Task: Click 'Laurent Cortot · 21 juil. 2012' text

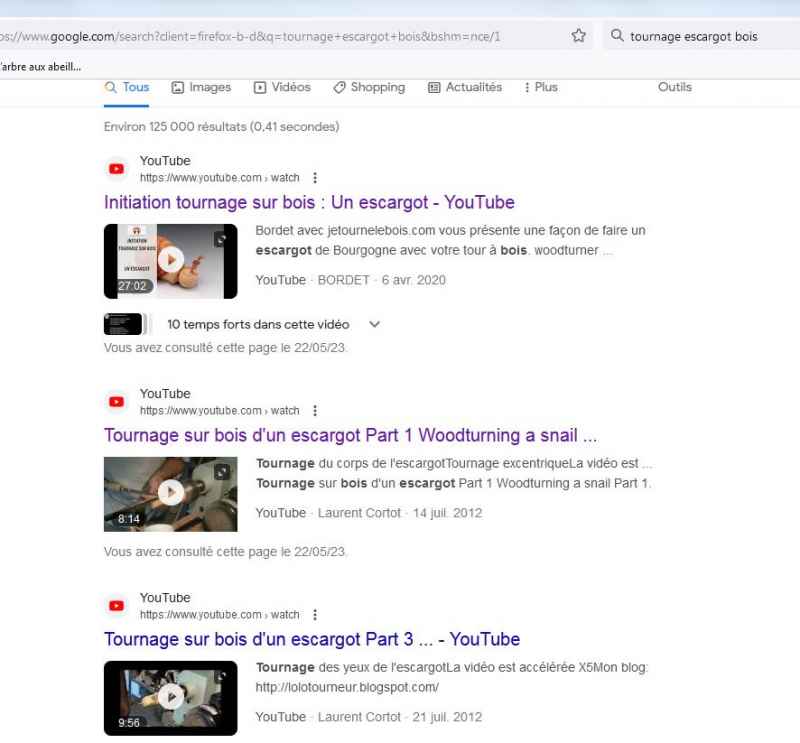Action: point(399,717)
